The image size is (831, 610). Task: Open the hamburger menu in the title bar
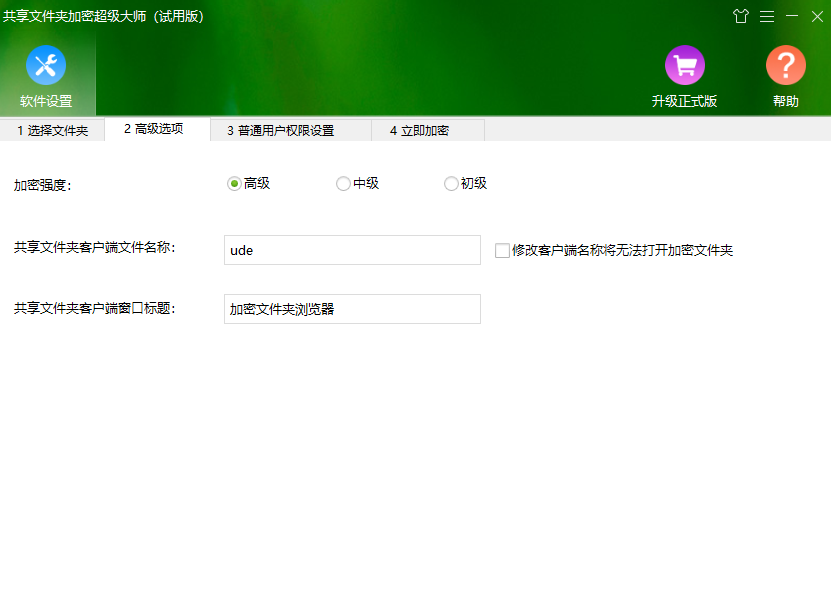click(x=768, y=16)
